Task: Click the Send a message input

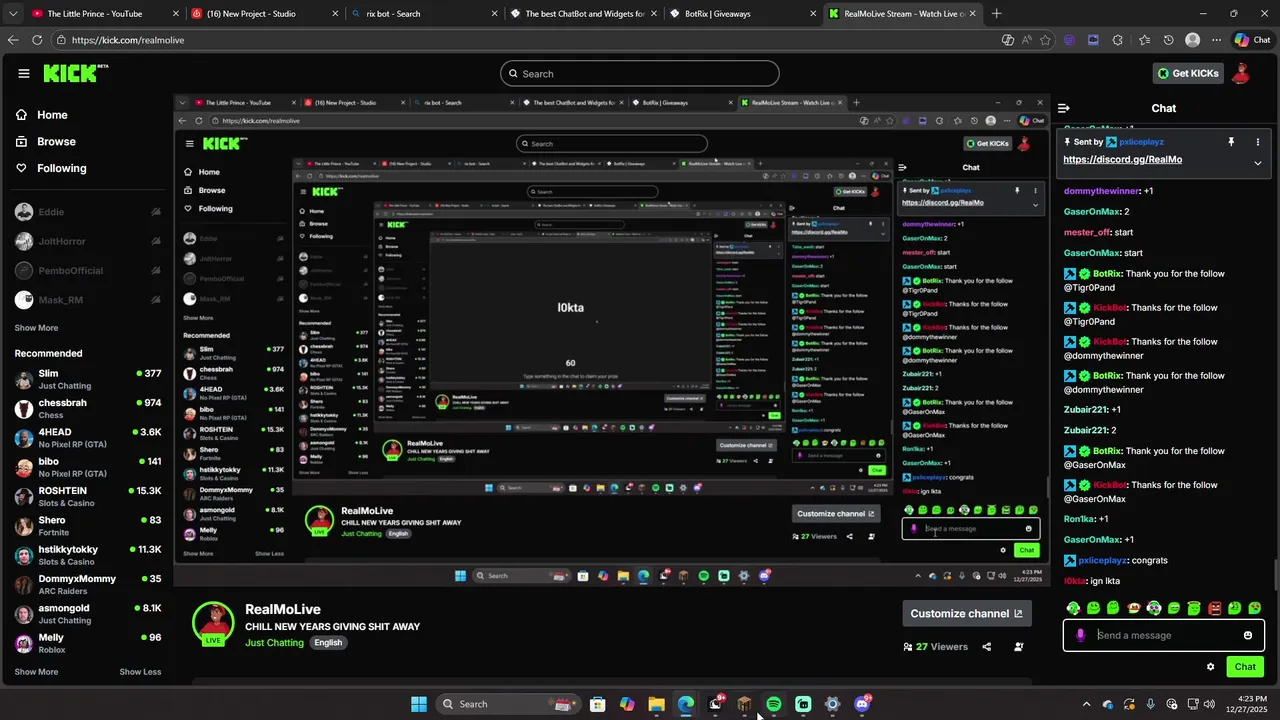Action: [x=1164, y=635]
